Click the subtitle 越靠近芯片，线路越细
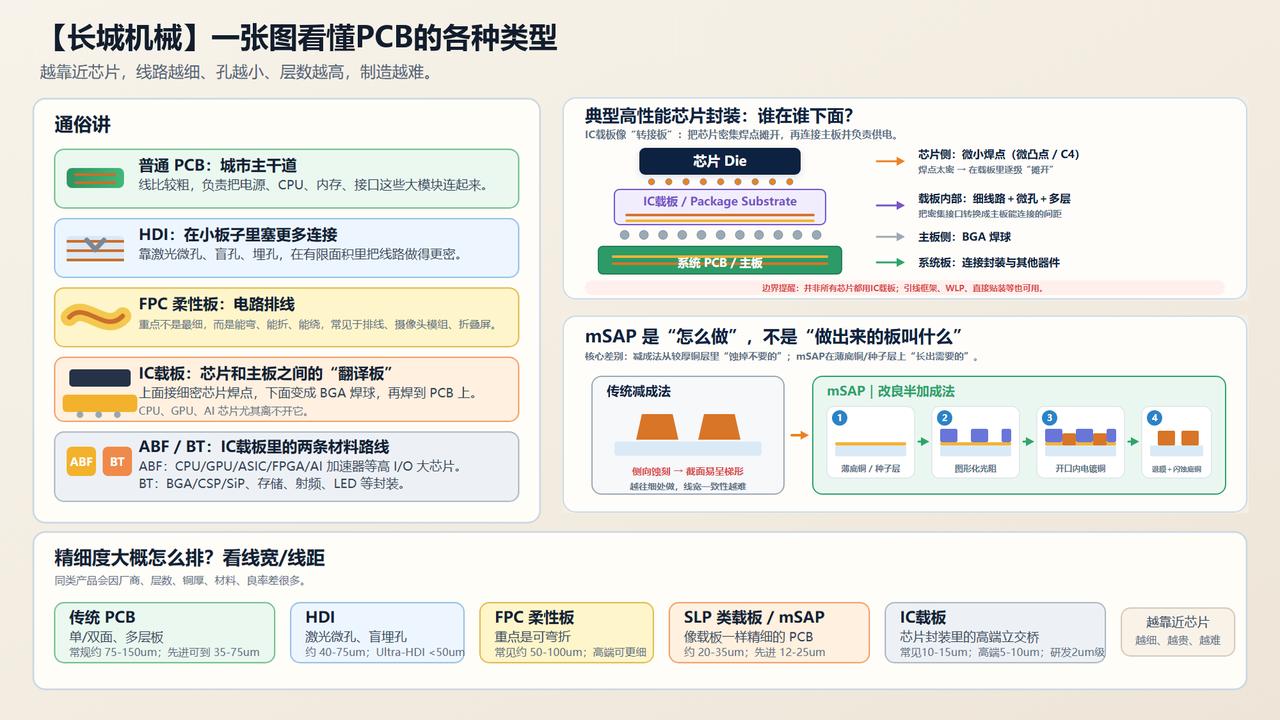The height and width of the screenshot is (720, 1280). [x=236, y=72]
